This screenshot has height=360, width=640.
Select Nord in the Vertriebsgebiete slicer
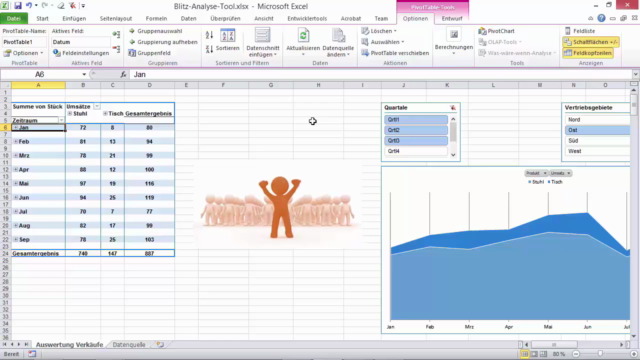[x=598, y=120]
